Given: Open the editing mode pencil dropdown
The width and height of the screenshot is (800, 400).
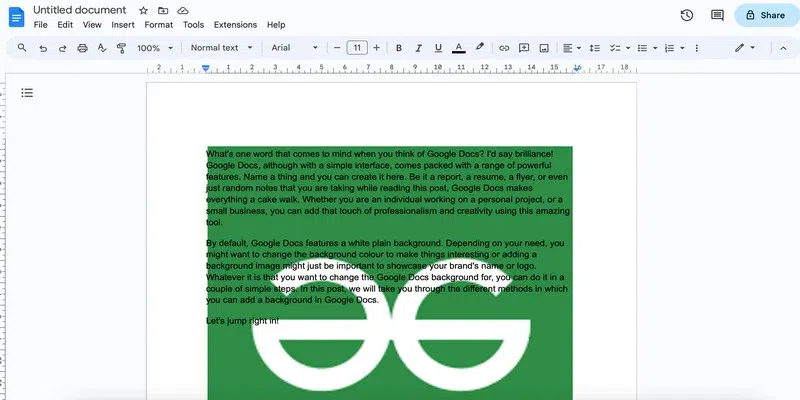Looking at the screenshot, I should point(744,48).
